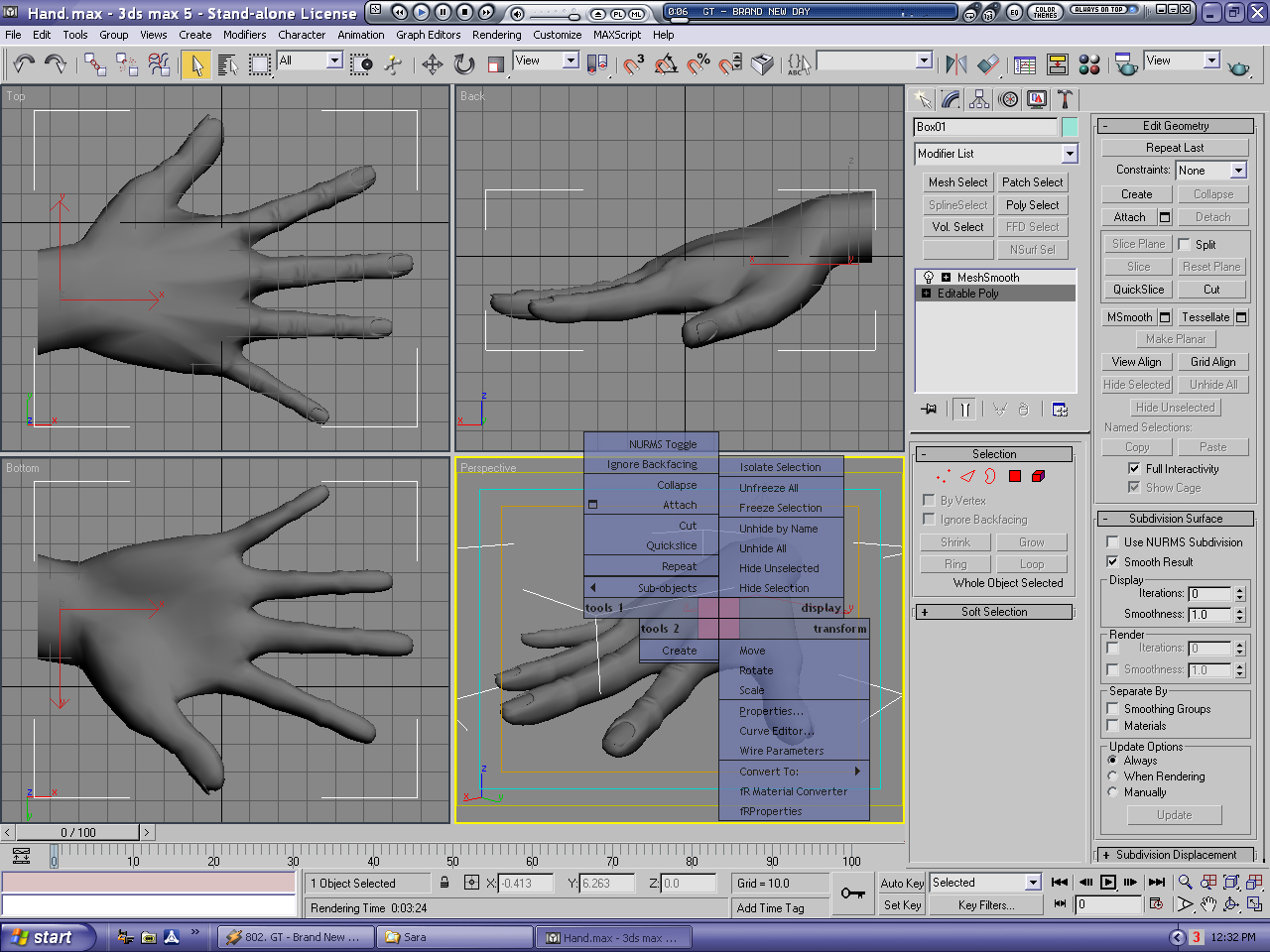1270x952 pixels.
Task: Open the Utilities hammer panel tab
Action: pos(1065,99)
